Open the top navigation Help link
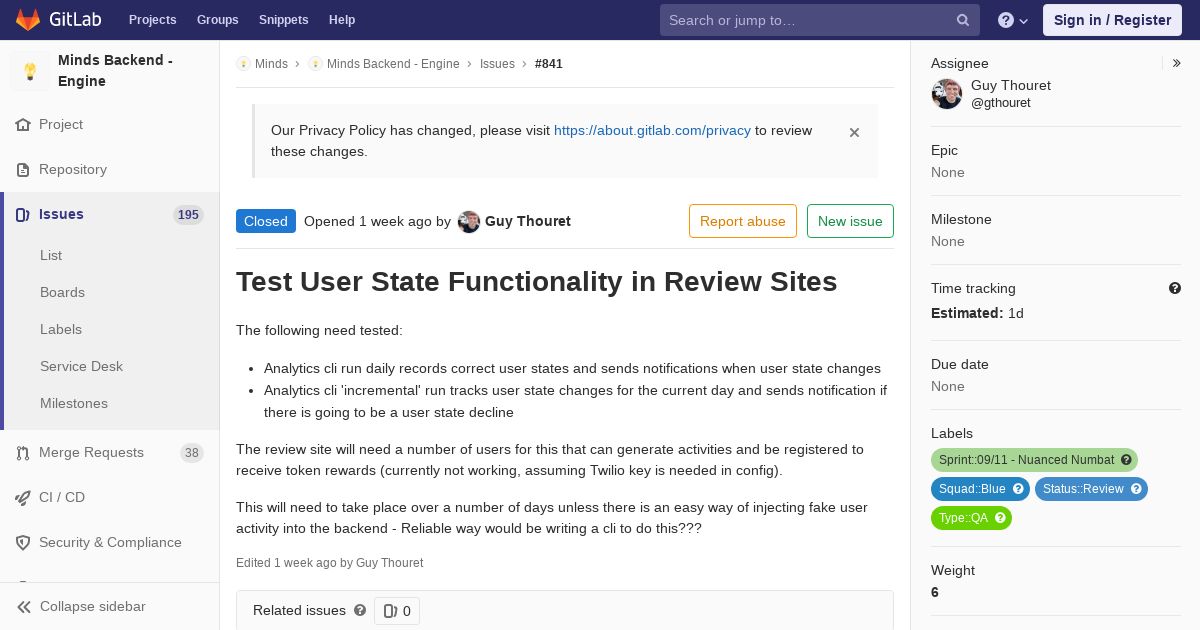This screenshot has height=630, width=1200. point(342,20)
